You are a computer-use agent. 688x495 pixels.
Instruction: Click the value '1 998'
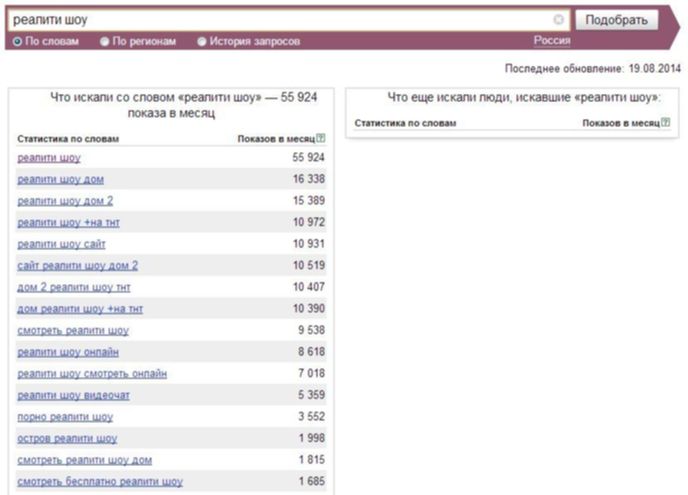click(312, 438)
